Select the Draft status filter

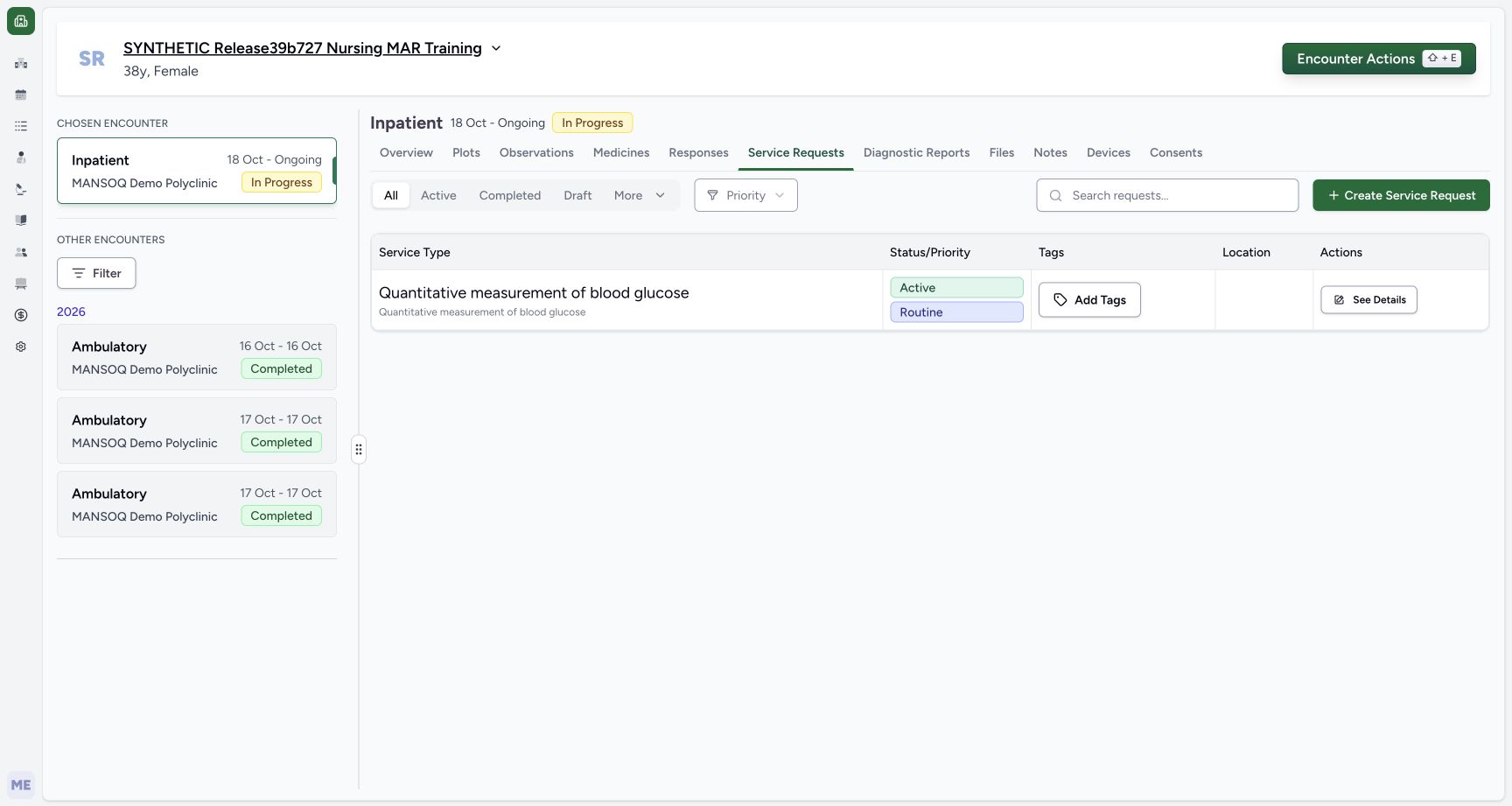coord(577,195)
